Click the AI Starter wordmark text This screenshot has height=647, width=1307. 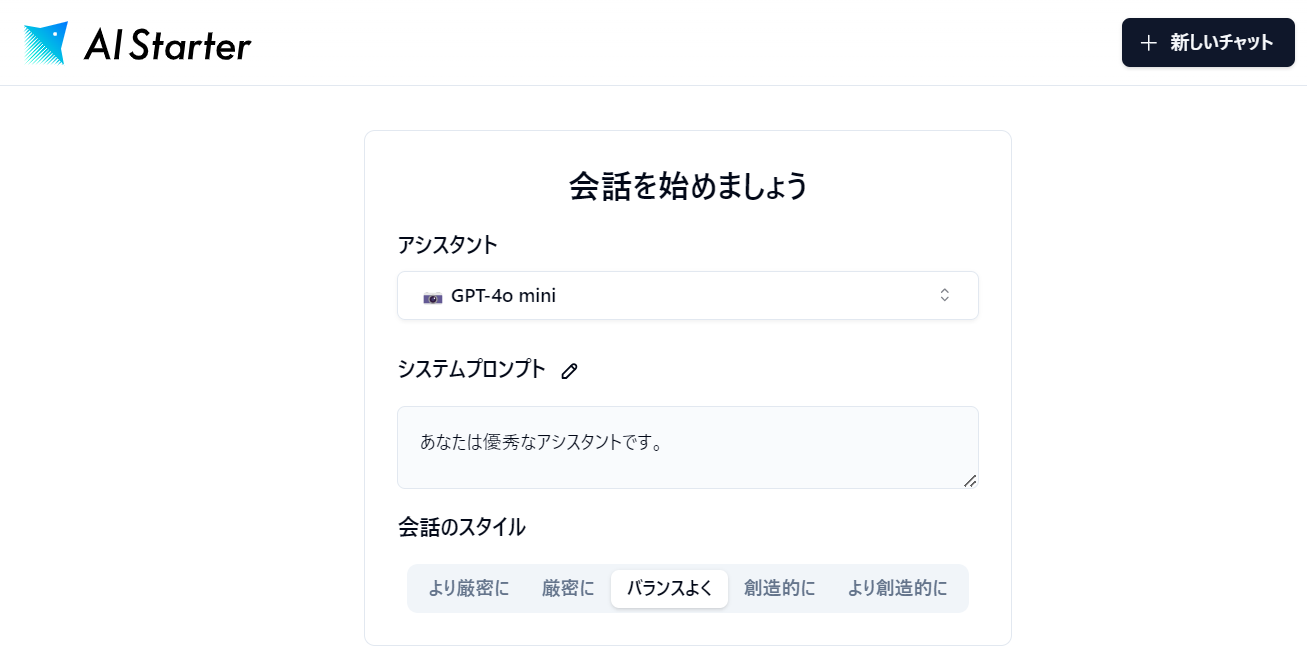click(x=167, y=44)
